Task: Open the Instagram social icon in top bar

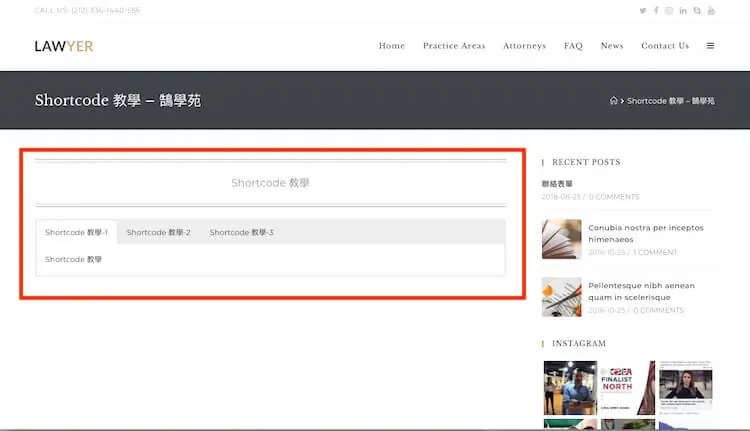Action: click(669, 11)
